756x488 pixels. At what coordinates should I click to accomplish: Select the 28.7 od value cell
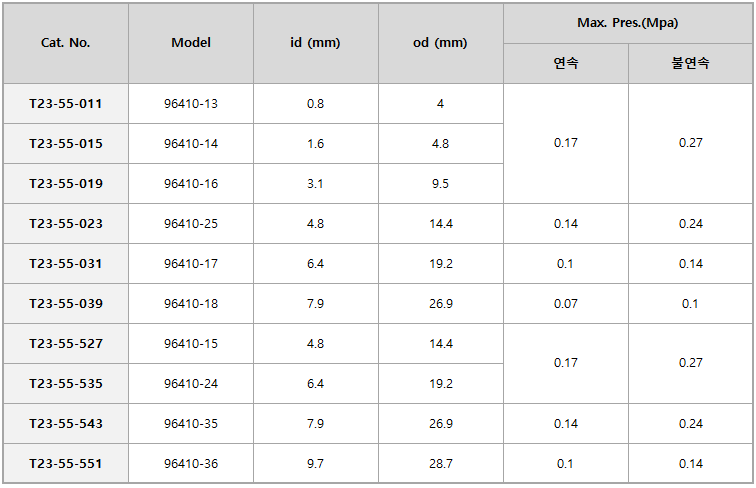coord(441,463)
